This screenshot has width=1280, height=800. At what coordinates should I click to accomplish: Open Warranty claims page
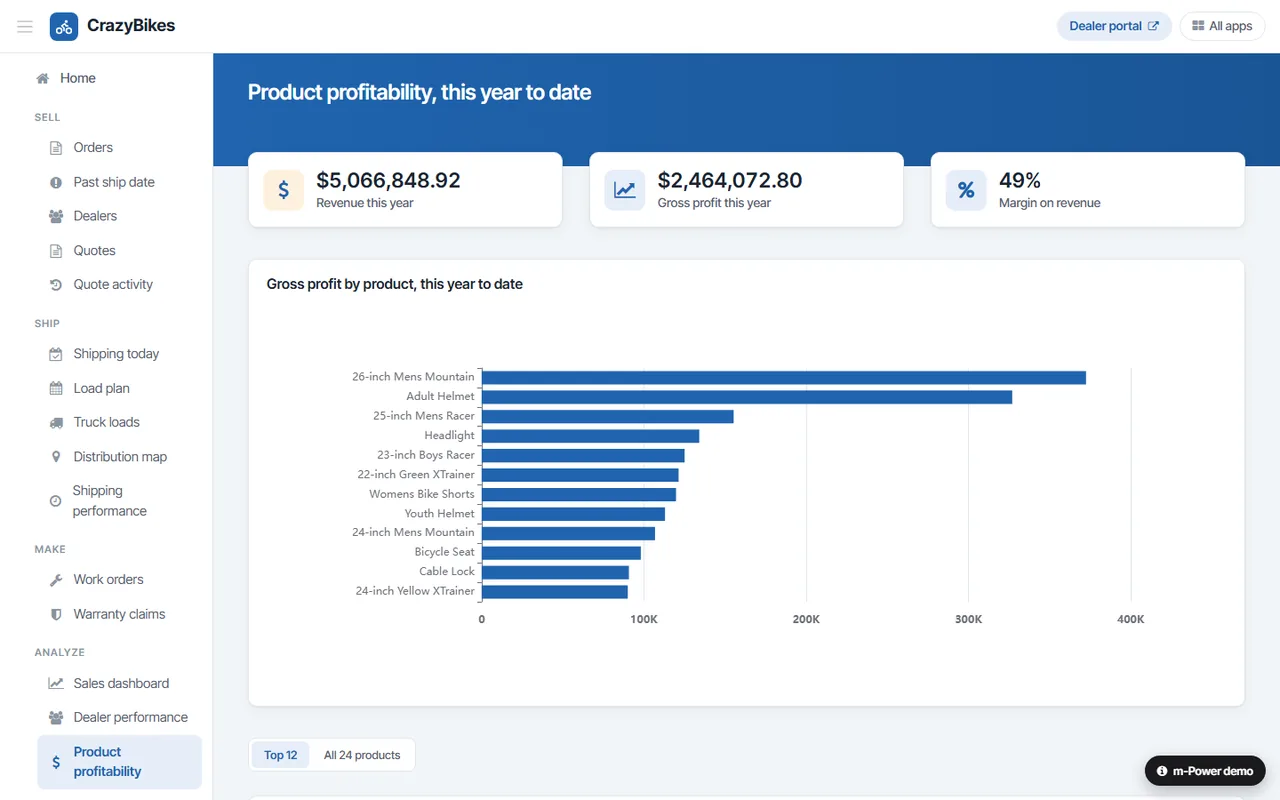118,614
